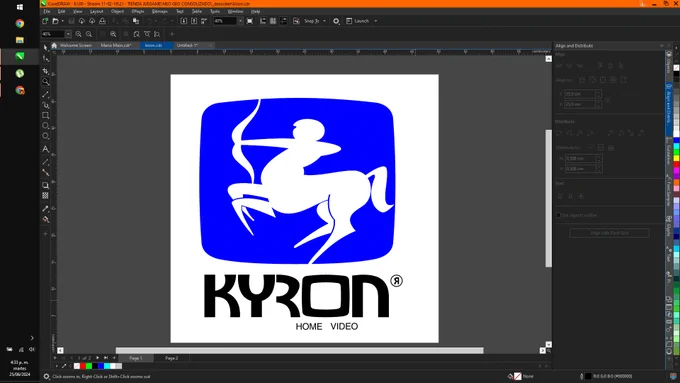The height and width of the screenshot is (383, 680).
Task: Click the vertical scrollbar thumb
Action: click(549, 198)
